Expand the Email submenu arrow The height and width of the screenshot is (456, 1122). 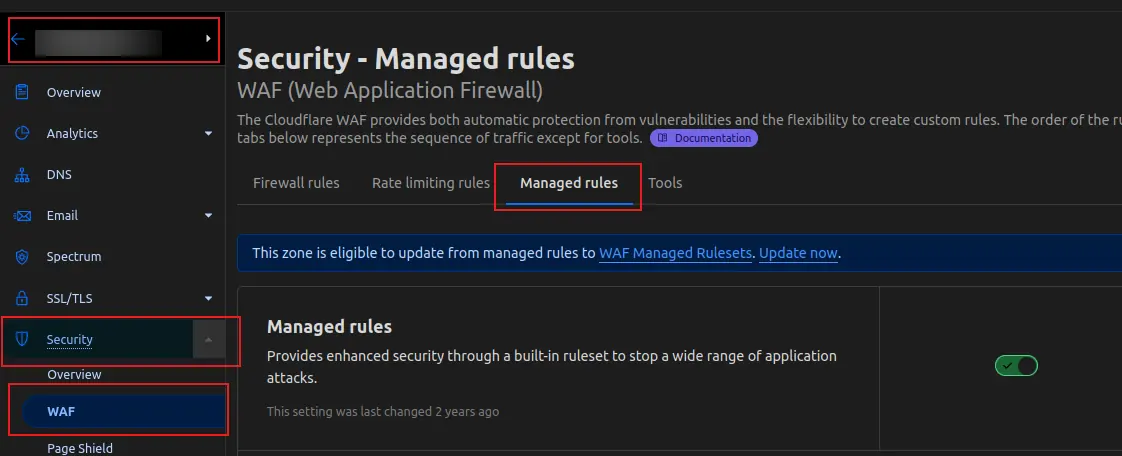(208, 215)
